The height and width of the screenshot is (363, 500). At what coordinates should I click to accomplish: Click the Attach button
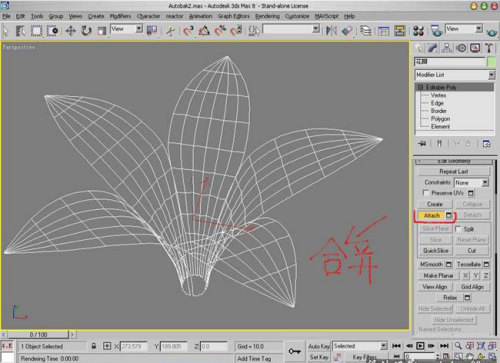[432, 215]
